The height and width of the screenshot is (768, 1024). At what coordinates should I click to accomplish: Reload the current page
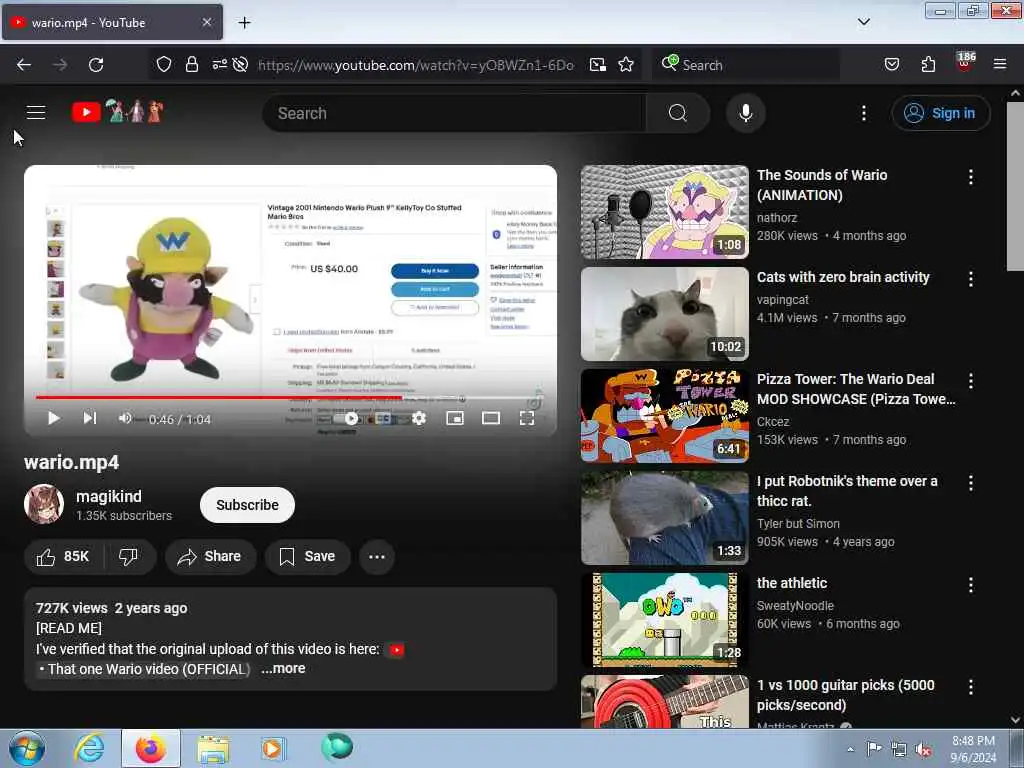pyautogui.click(x=96, y=65)
